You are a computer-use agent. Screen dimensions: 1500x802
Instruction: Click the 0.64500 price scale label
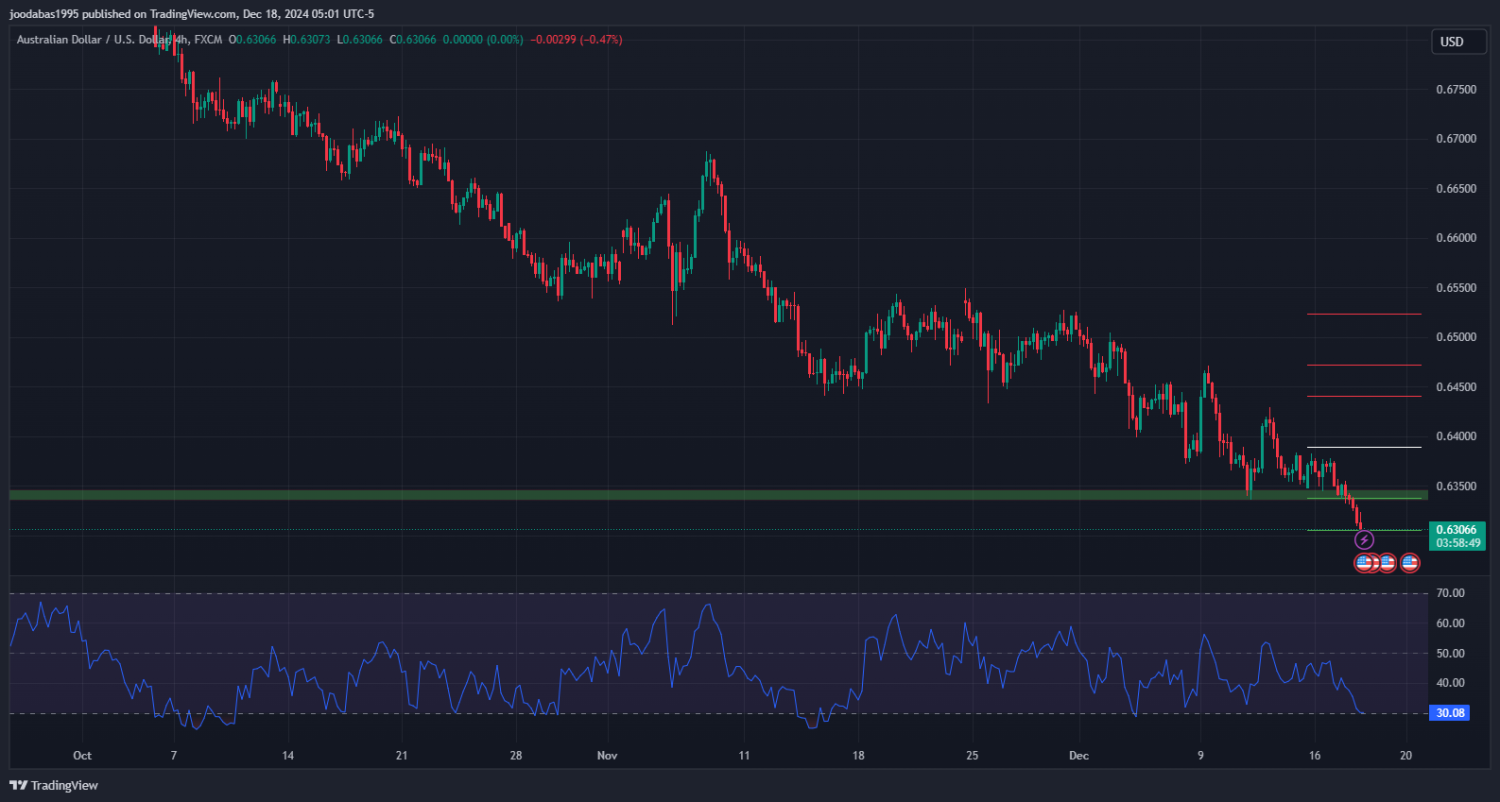tap(1456, 388)
